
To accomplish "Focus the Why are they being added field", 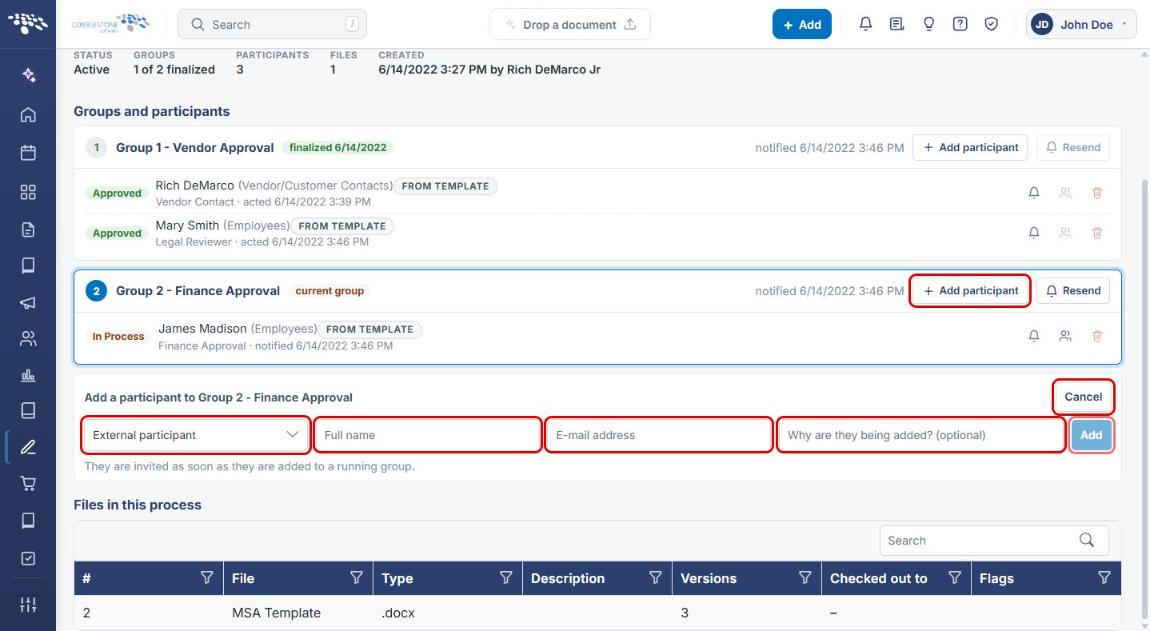I will click(920, 435).
